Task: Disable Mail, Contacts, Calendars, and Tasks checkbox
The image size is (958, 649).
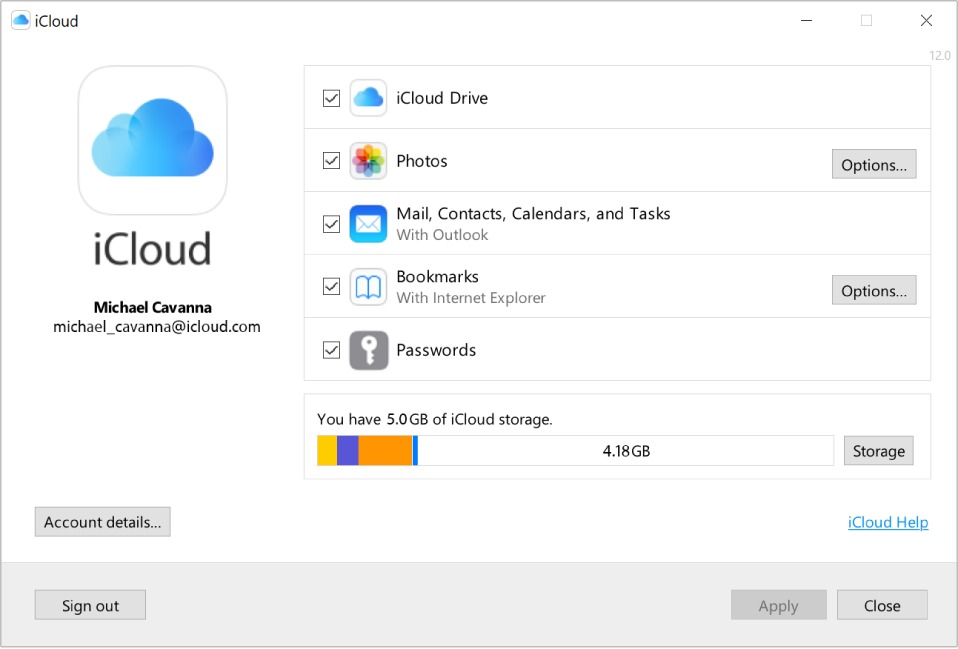Action: tap(331, 224)
